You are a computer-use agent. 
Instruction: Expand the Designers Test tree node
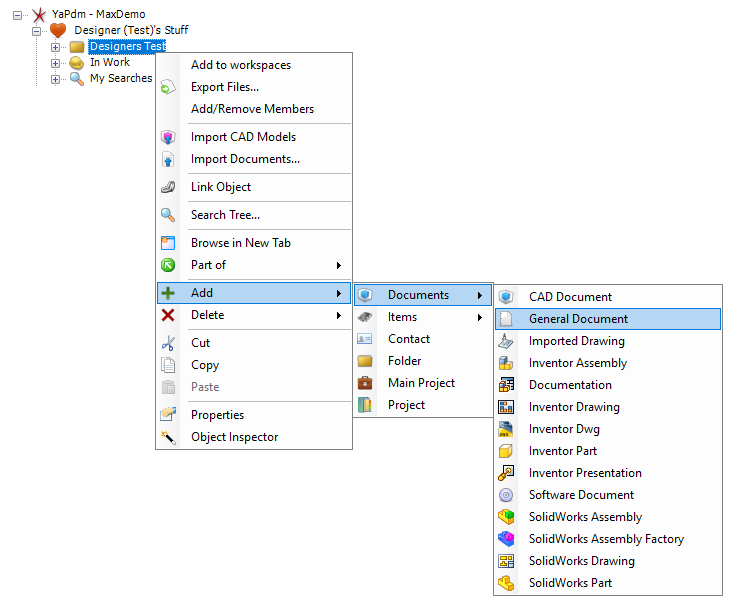[x=56, y=47]
